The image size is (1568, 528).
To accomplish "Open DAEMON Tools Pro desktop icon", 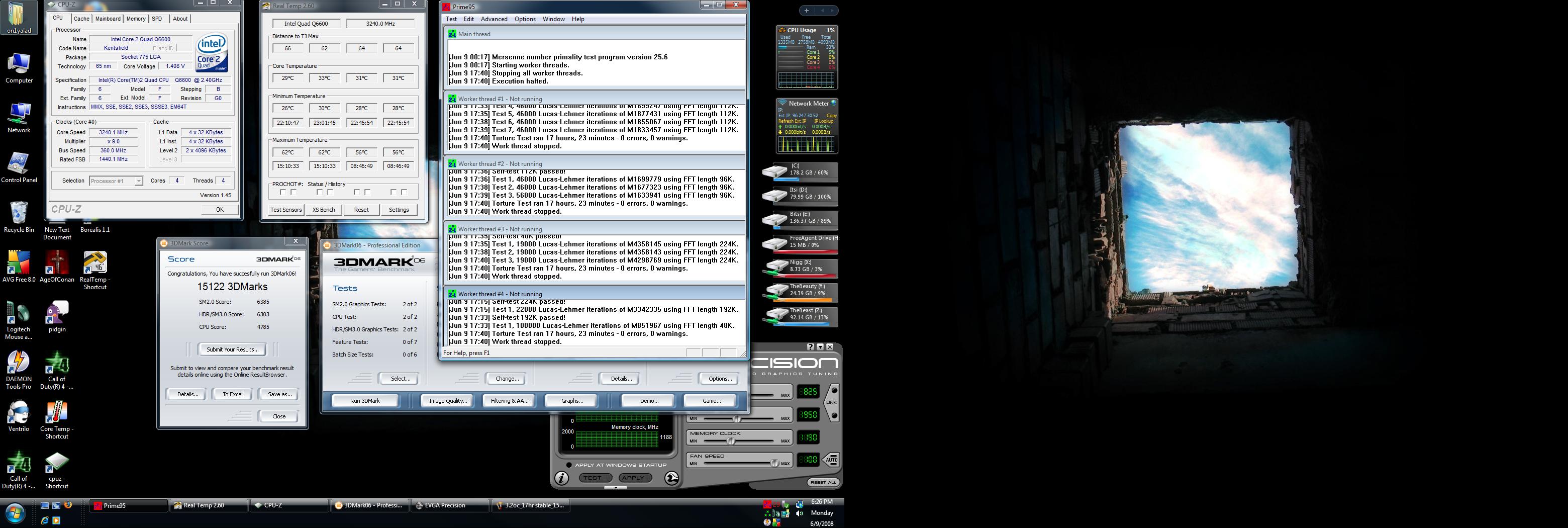I will 18,363.
